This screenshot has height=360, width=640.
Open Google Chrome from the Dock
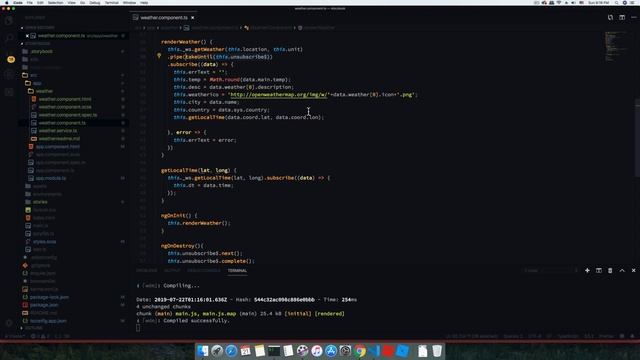(x=360, y=351)
